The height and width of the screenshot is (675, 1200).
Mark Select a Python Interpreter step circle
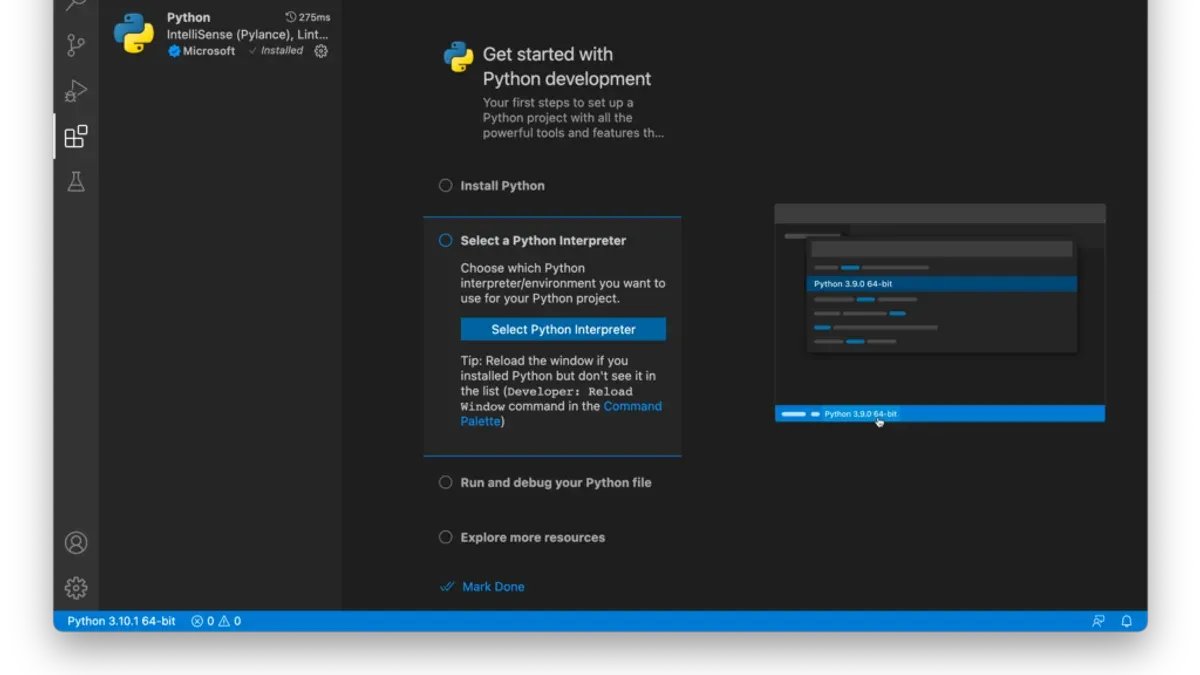[446, 240]
